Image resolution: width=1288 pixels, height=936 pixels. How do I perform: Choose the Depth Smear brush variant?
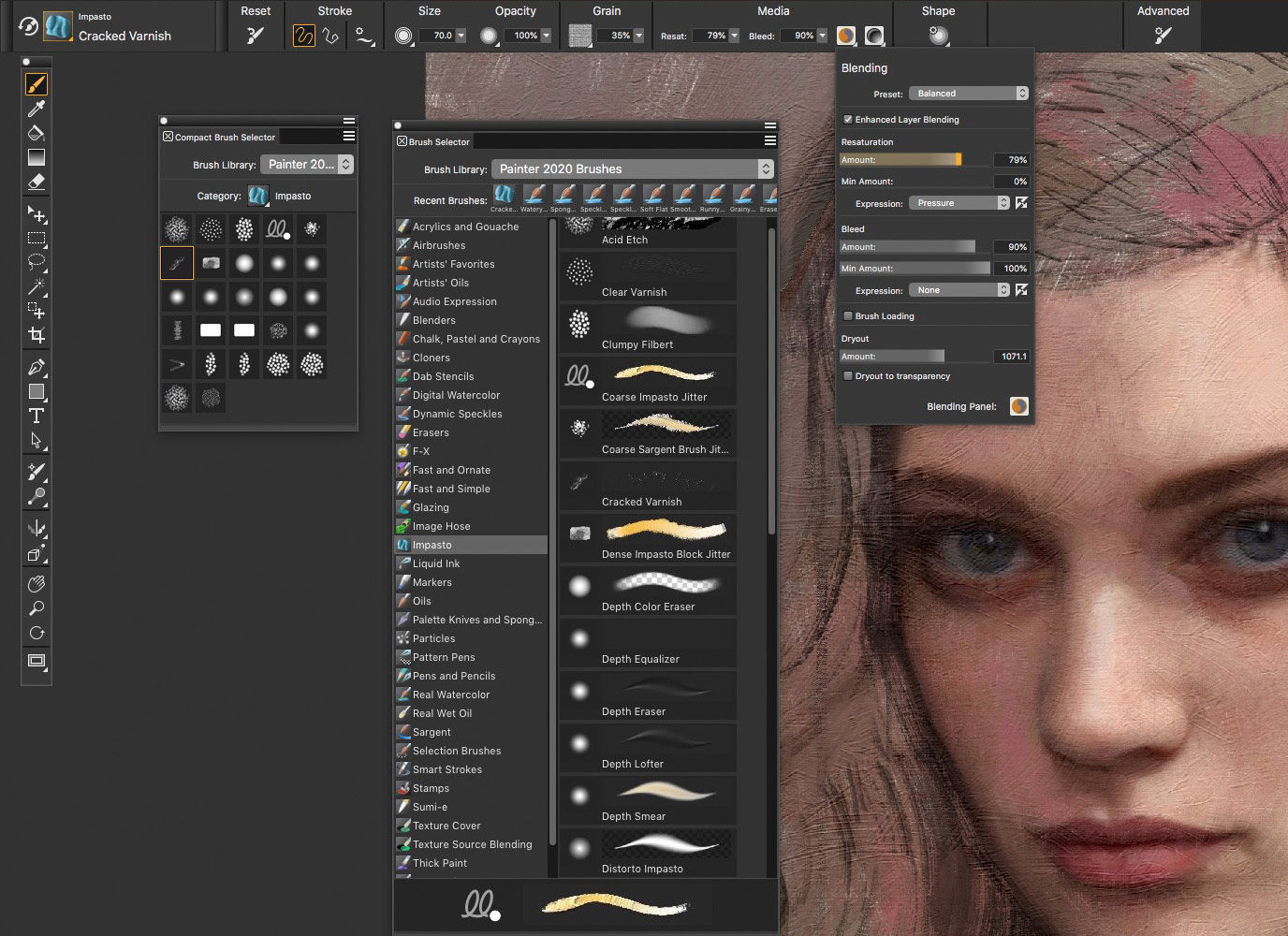click(x=648, y=801)
